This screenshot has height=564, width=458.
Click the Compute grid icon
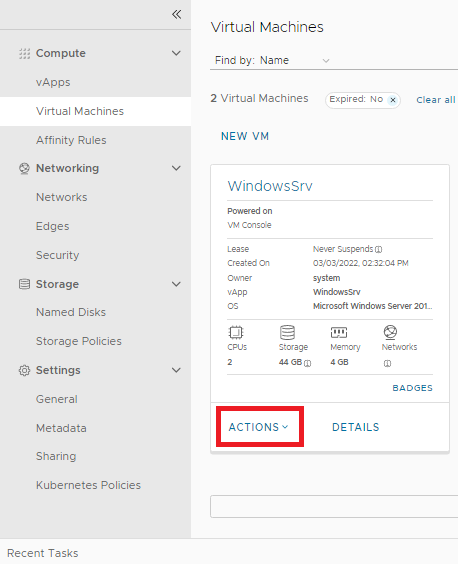click(24, 53)
